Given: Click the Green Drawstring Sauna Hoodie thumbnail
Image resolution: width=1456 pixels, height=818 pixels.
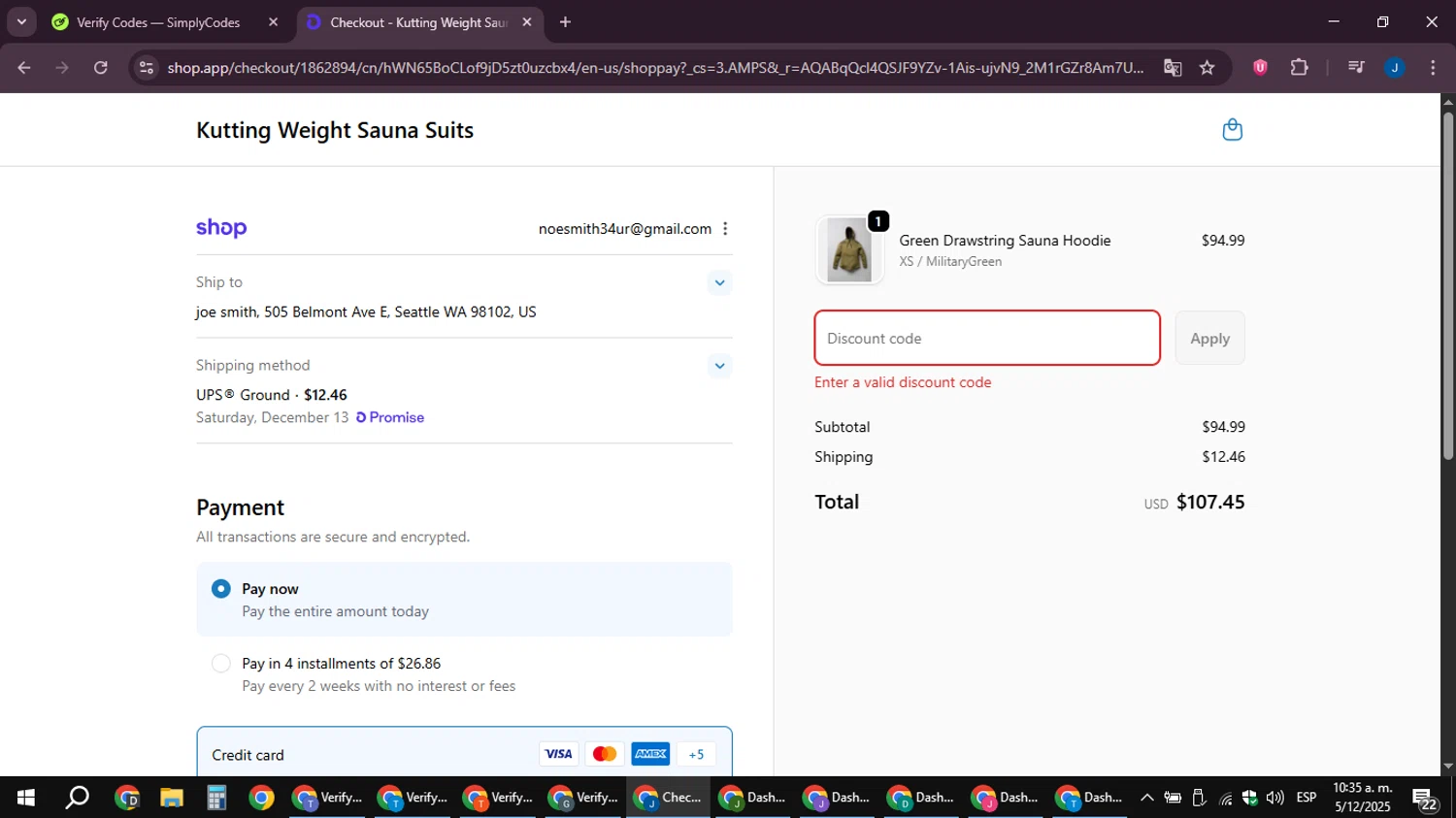Looking at the screenshot, I should [x=850, y=250].
